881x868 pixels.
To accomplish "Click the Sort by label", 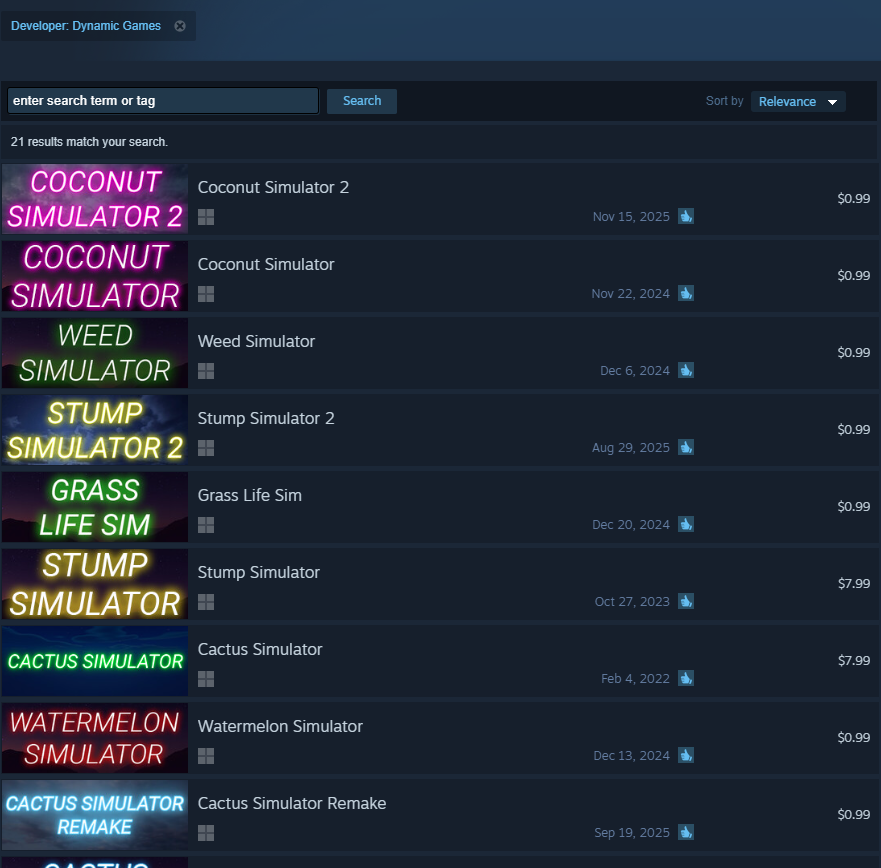I will (724, 101).
